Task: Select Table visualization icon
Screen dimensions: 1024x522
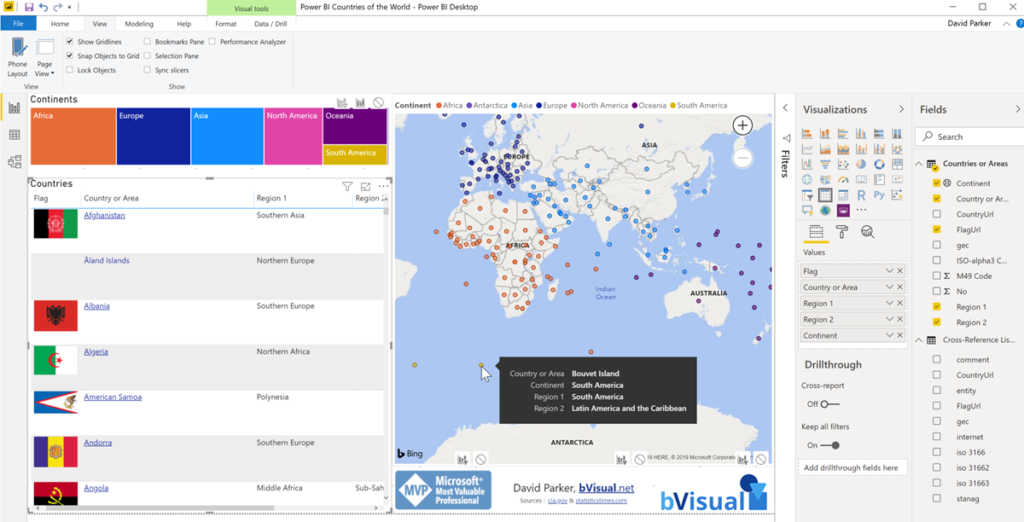Action: tap(825, 195)
